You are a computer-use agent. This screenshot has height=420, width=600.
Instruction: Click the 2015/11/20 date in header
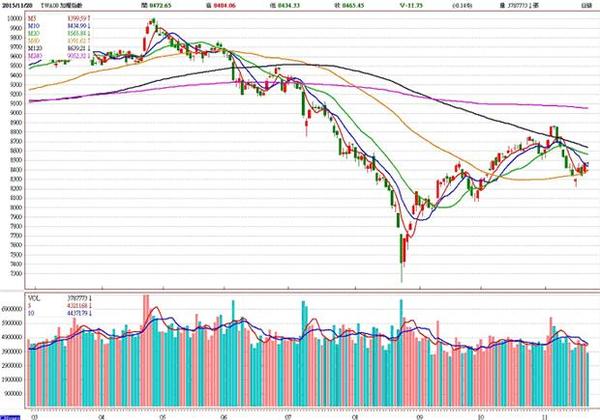click(x=18, y=6)
